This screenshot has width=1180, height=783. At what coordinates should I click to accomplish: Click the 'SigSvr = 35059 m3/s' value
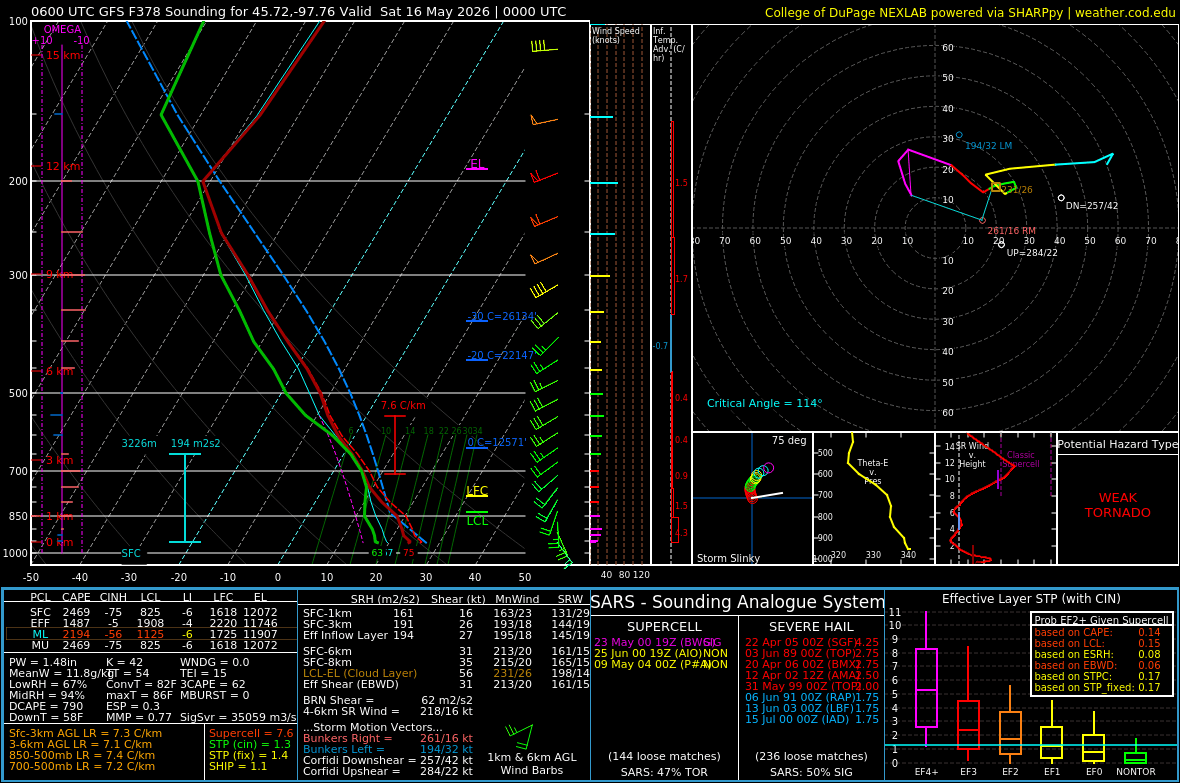click(x=238, y=717)
